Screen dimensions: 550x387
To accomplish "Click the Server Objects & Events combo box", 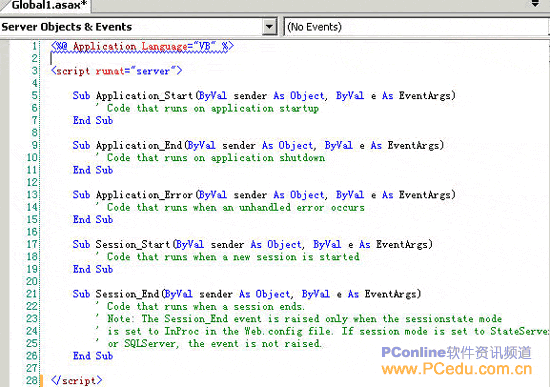I will coord(139,27).
